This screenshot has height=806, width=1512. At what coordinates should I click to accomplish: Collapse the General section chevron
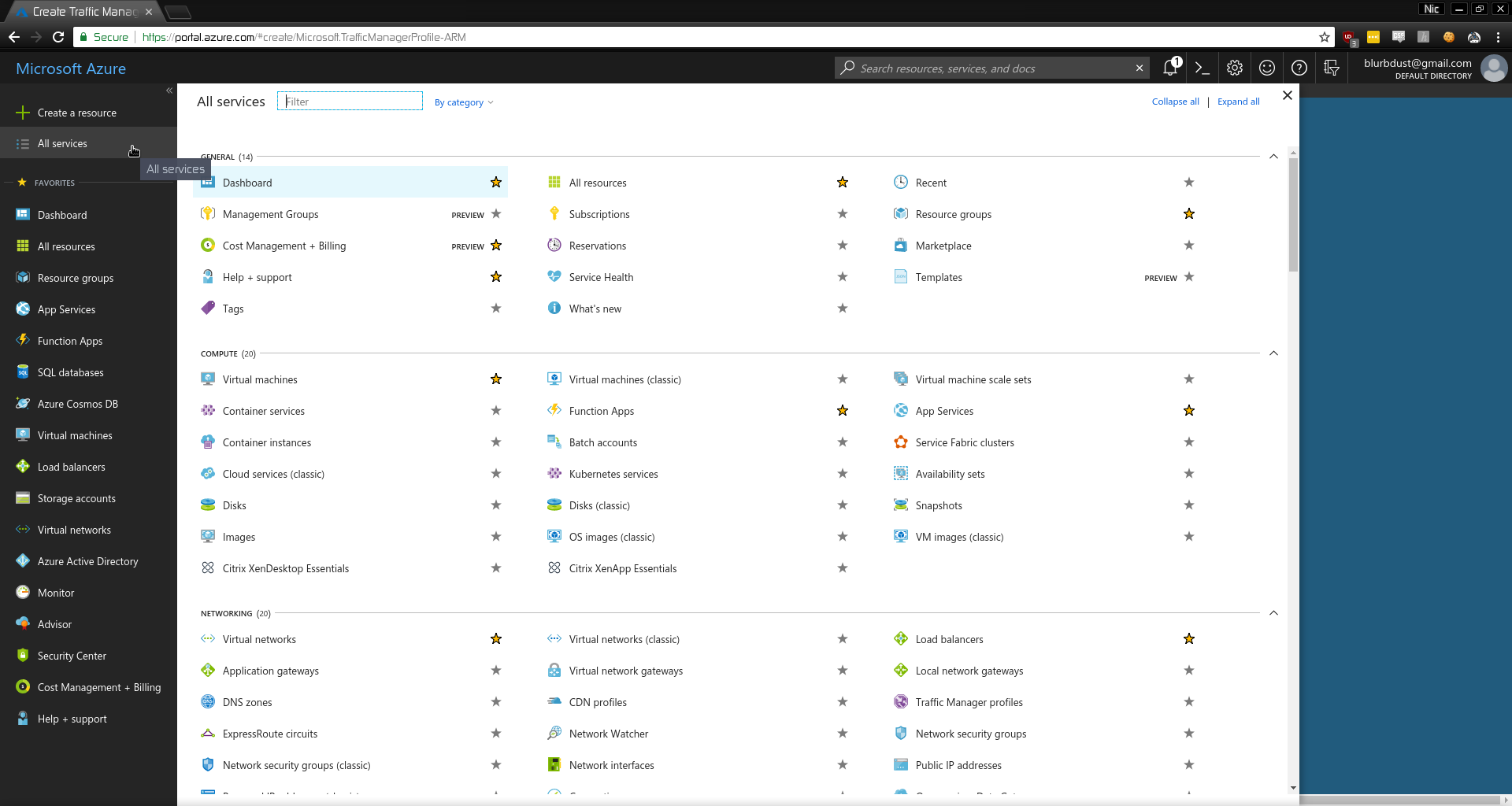pyautogui.click(x=1273, y=156)
